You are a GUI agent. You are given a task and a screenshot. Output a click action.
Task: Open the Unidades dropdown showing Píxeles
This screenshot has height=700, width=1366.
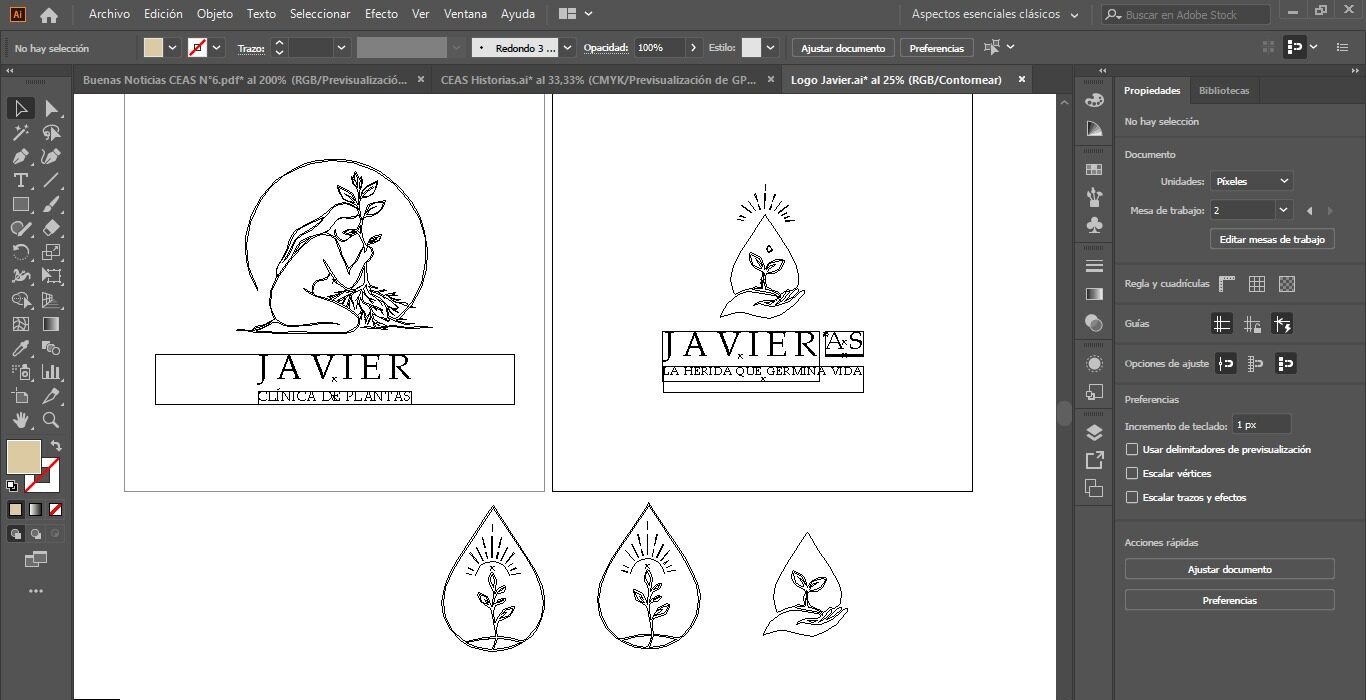tap(1251, 182)
